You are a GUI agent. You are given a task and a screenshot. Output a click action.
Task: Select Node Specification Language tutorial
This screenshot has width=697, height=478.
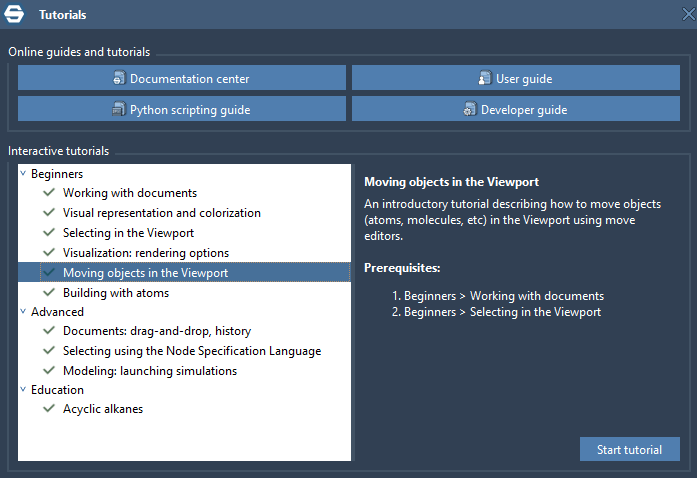192,351
